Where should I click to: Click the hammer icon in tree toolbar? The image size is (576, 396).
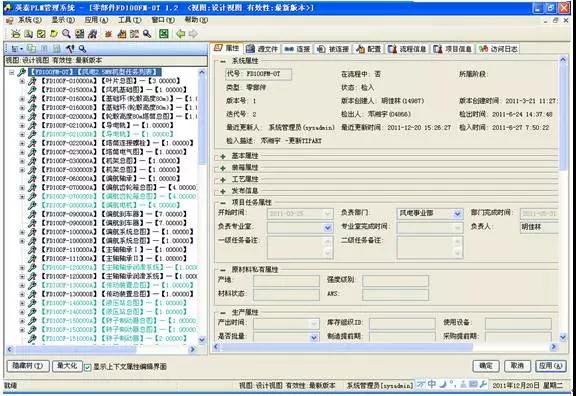(70, 48)
